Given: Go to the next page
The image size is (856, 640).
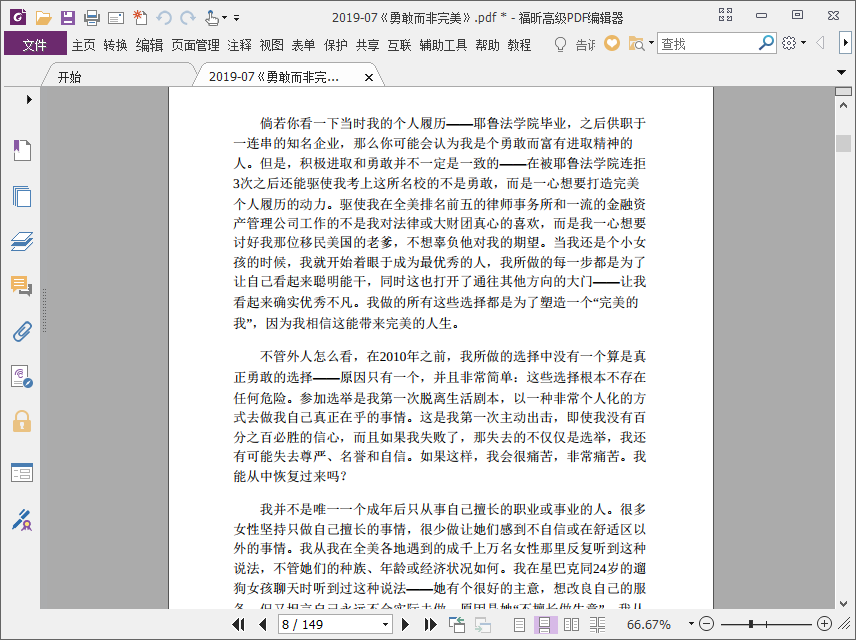Looking at the screenshot, I should coord(405,624).
